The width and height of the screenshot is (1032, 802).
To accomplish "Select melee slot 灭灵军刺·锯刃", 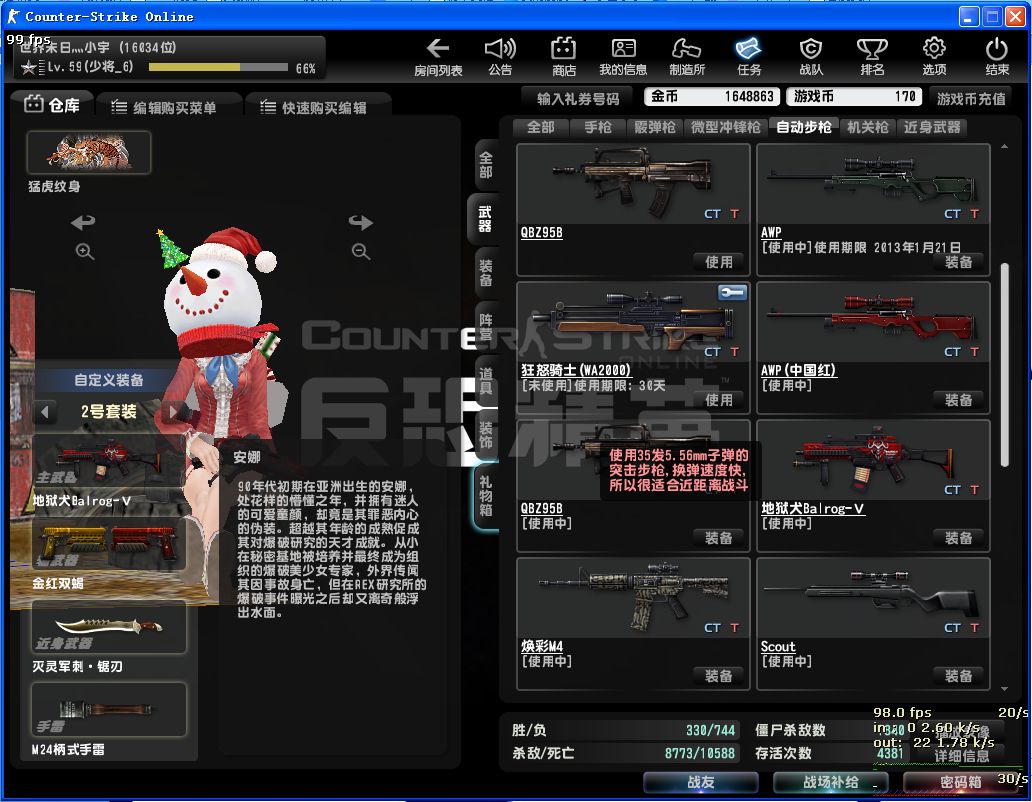I will point(109,628).
